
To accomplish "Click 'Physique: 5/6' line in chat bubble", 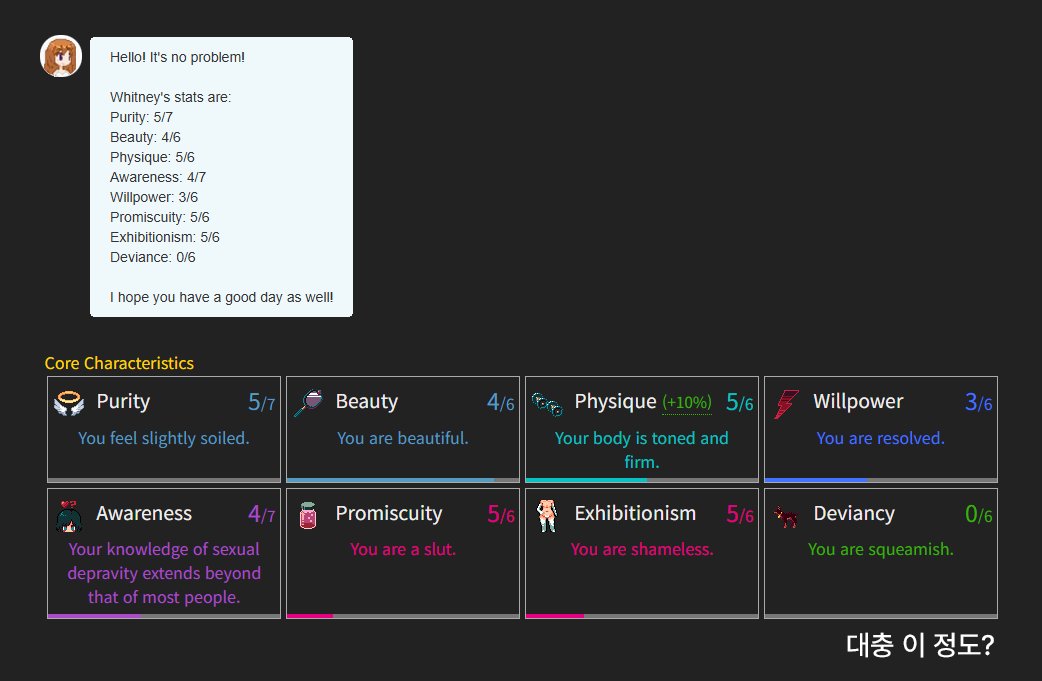I will coord(152,157).
